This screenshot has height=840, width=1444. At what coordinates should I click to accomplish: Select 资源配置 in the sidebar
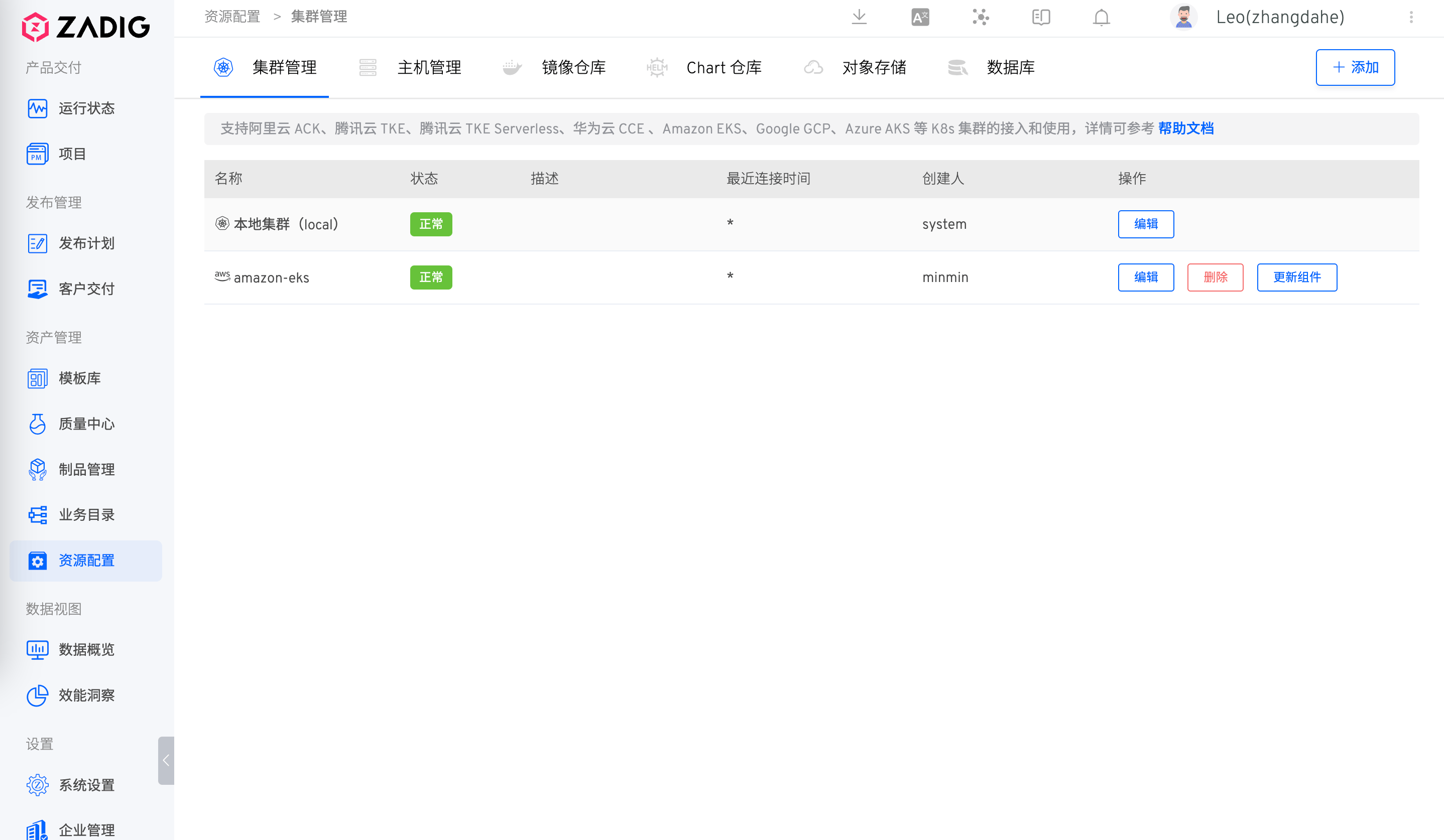(86, 561)
